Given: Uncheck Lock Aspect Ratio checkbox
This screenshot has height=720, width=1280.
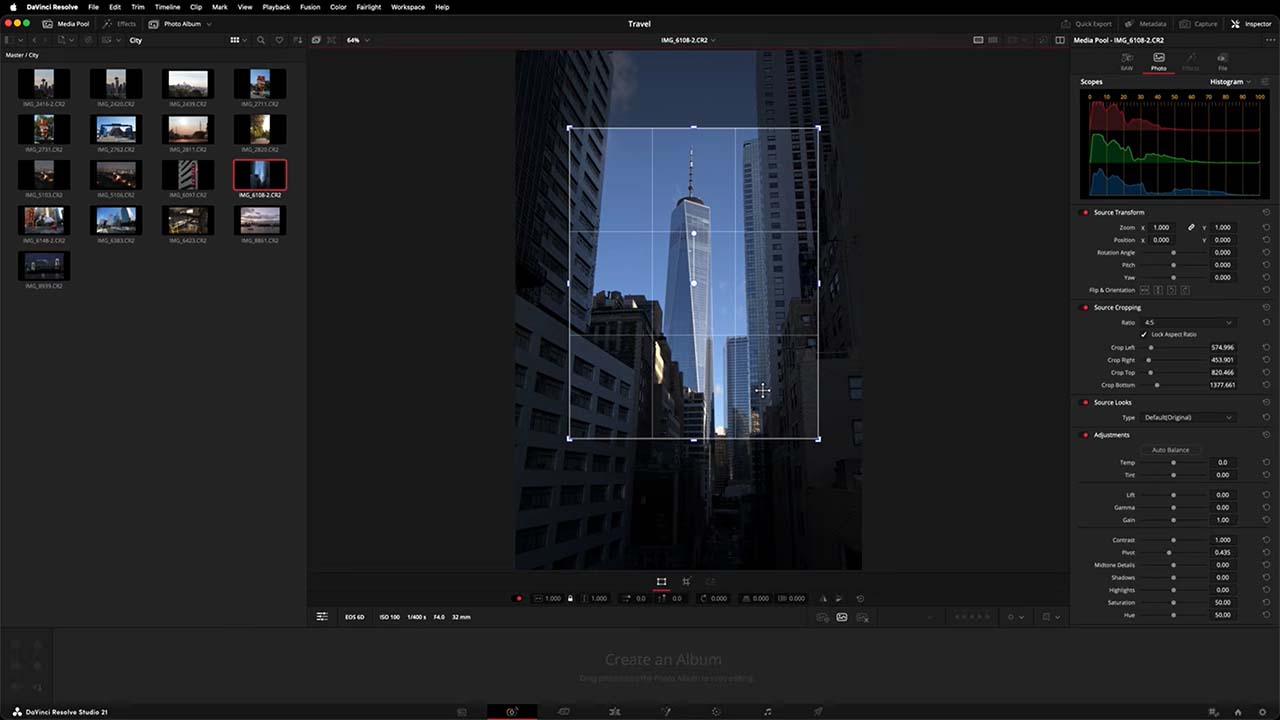Looking at the screenshot, I should [x=1144, y=334].
